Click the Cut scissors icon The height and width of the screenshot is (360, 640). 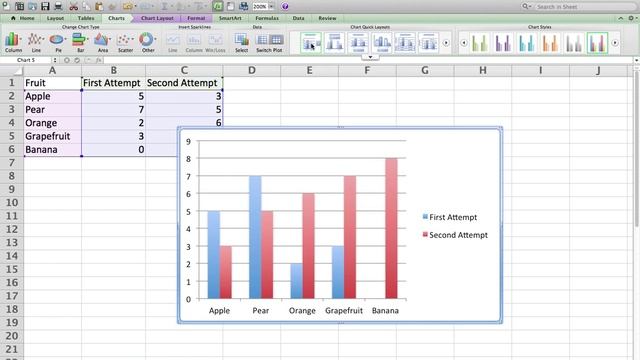point(73,7)
